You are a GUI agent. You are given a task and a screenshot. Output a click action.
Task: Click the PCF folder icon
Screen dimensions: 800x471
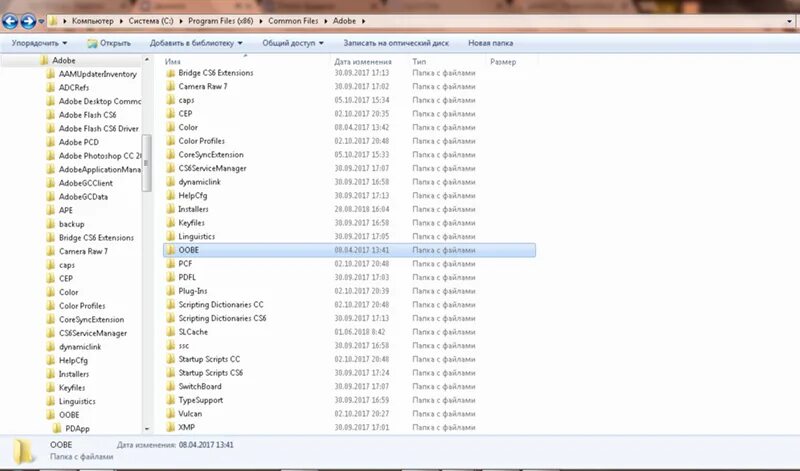click(x=171, y=264)
